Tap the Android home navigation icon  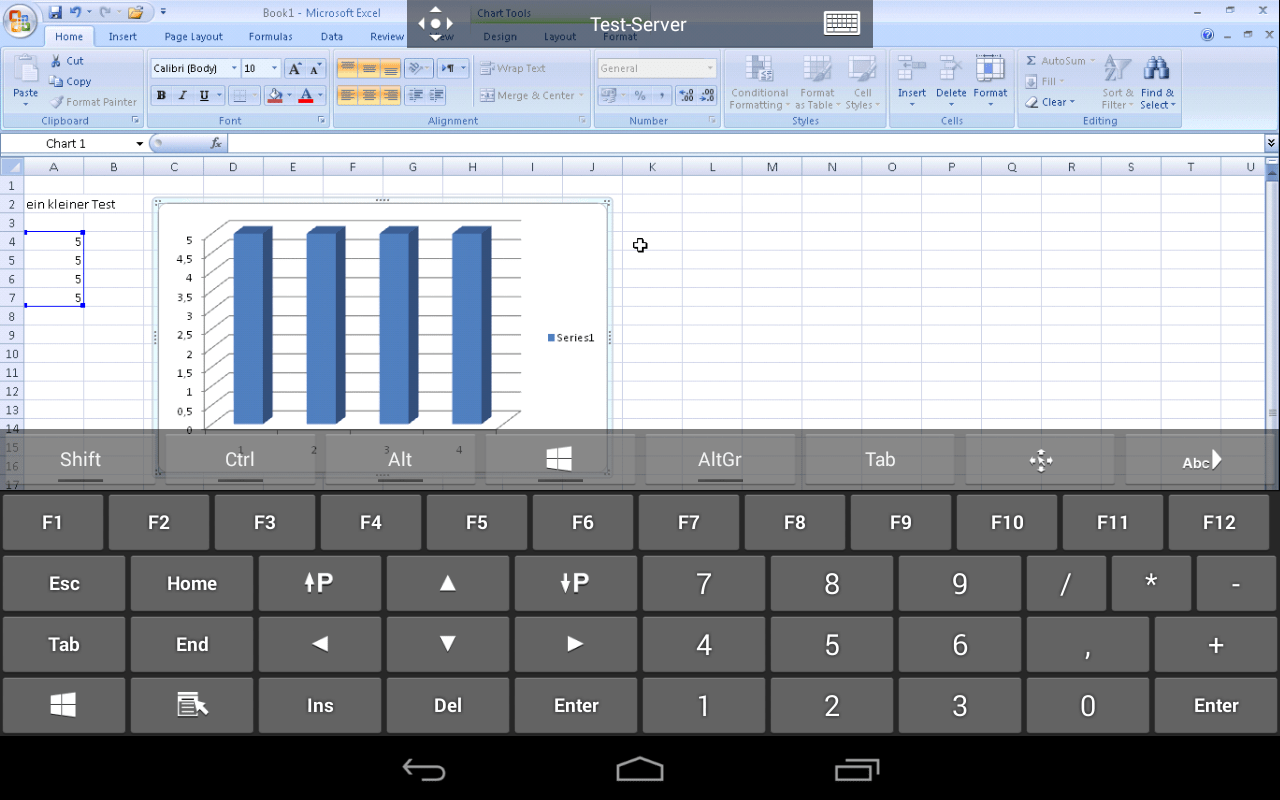point(640,769)
